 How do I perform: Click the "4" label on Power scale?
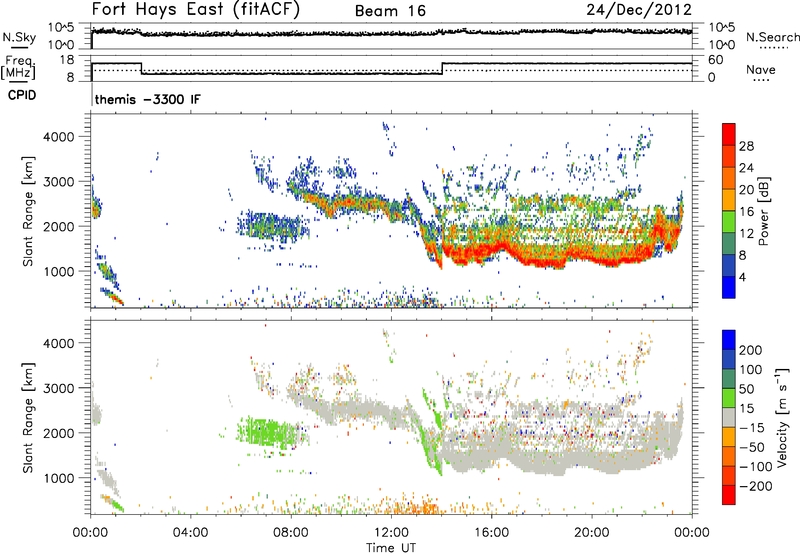[x=742, y=277]
